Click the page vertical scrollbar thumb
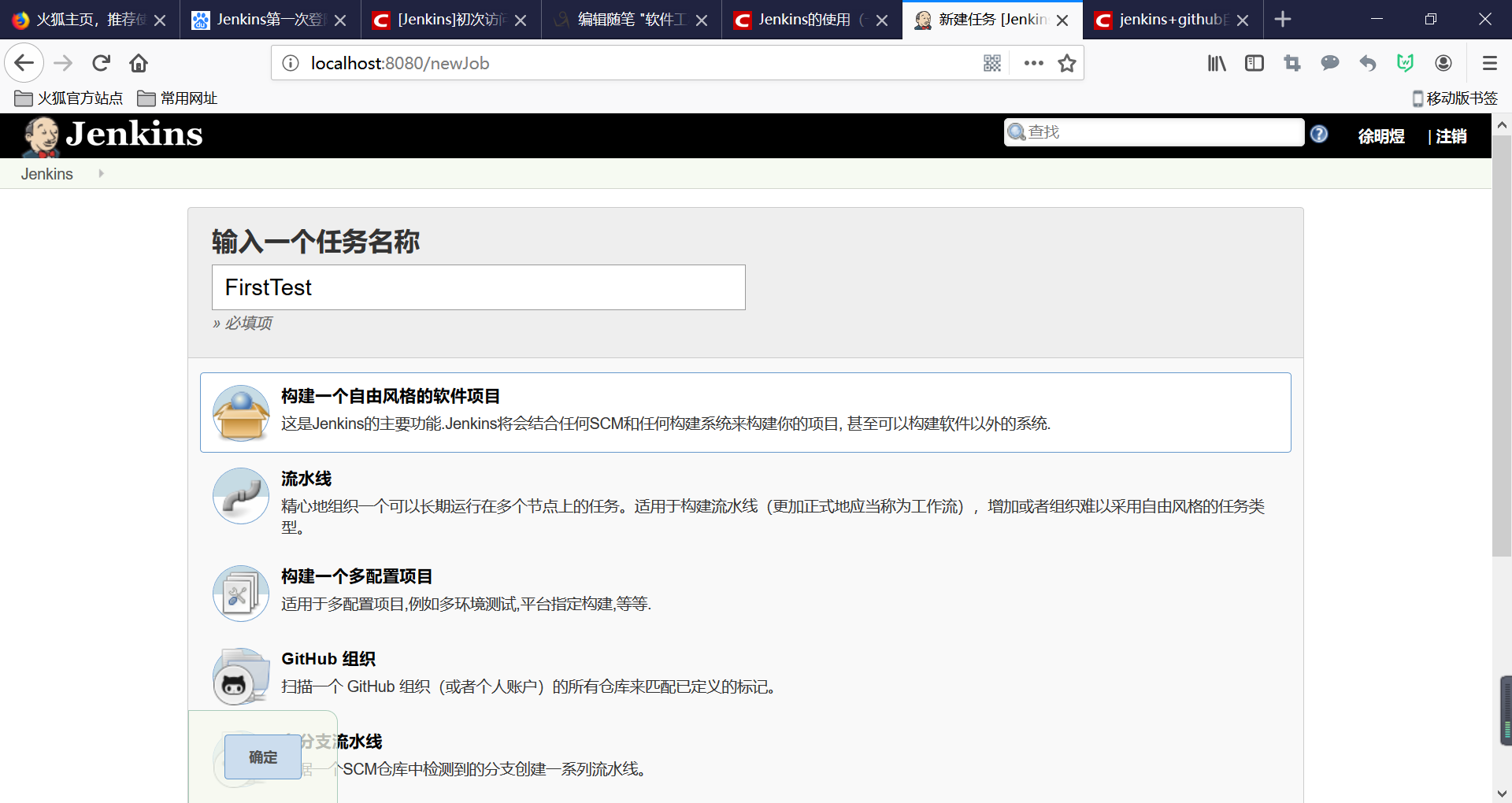 (1502, 346)
